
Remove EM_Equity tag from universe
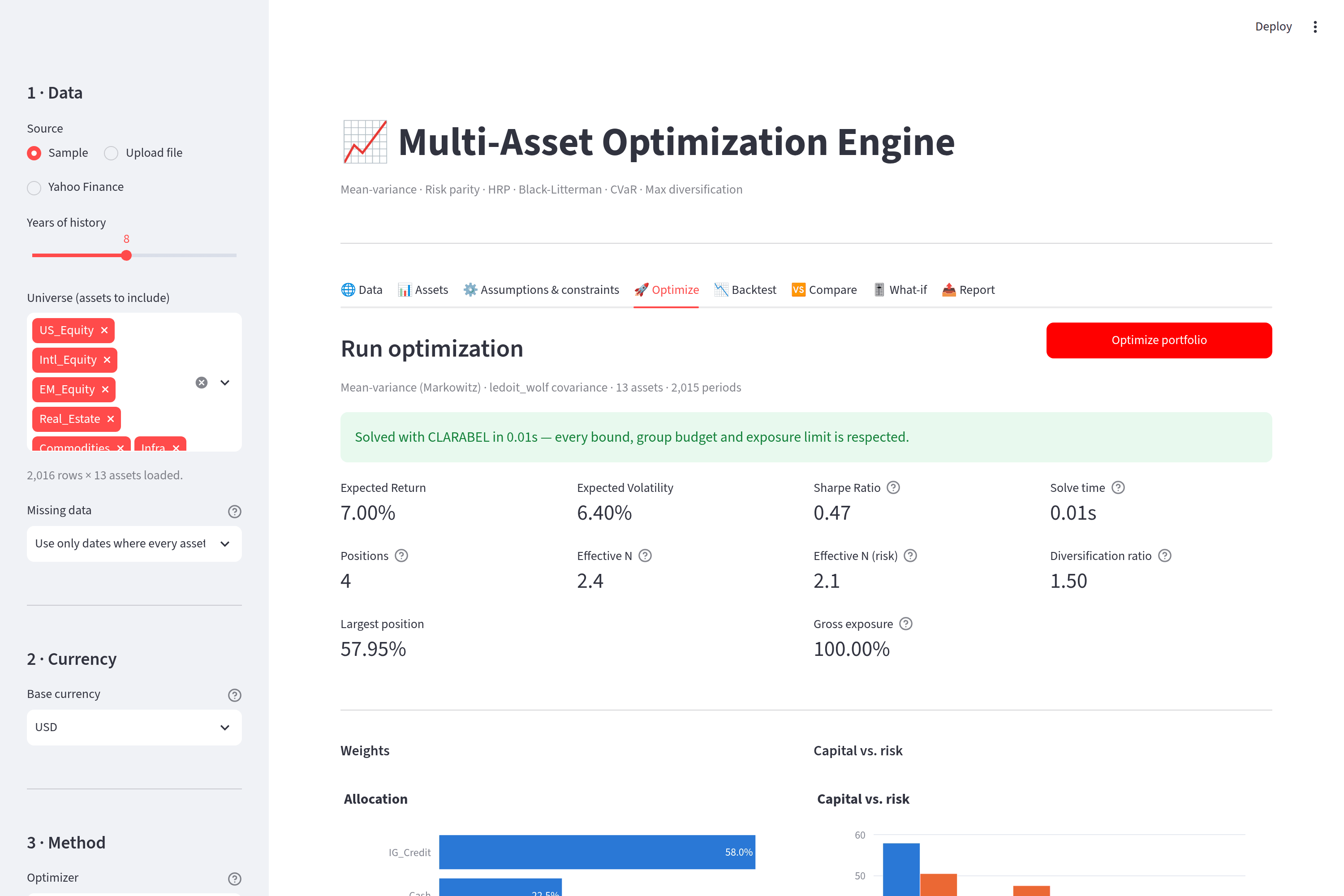coord(105,389)
